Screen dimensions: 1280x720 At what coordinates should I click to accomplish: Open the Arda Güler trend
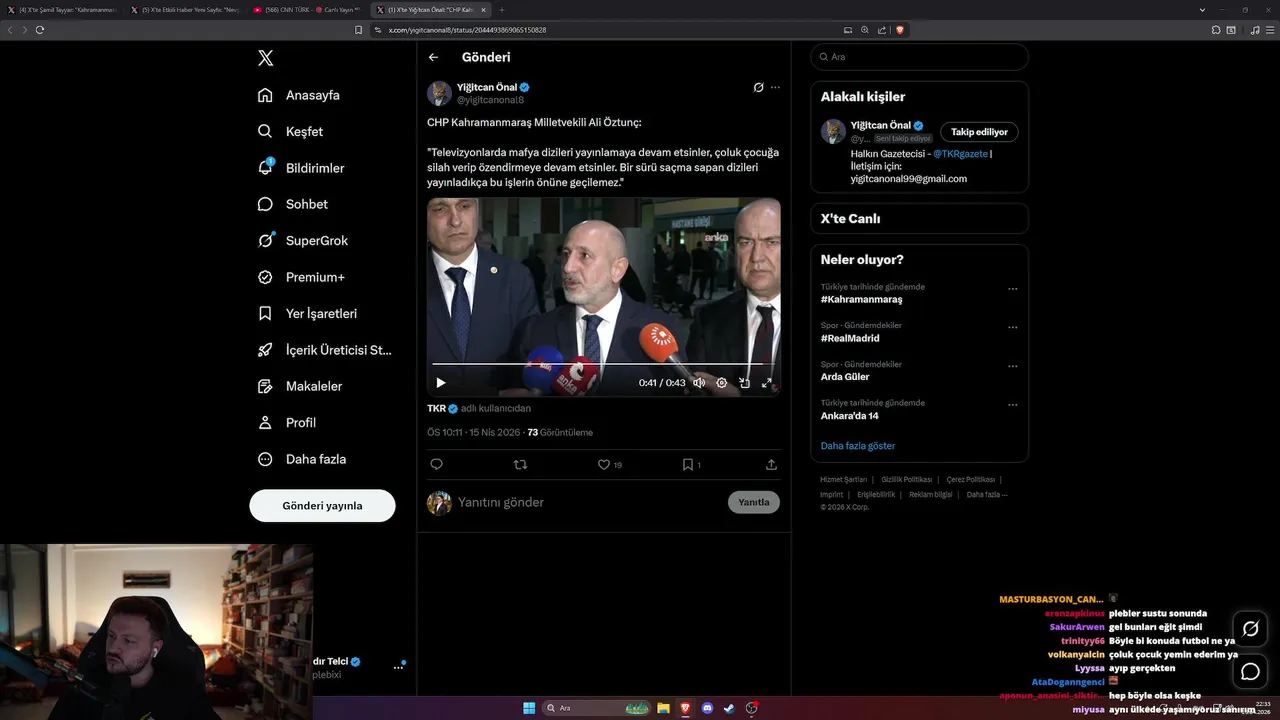pos(845,377)
